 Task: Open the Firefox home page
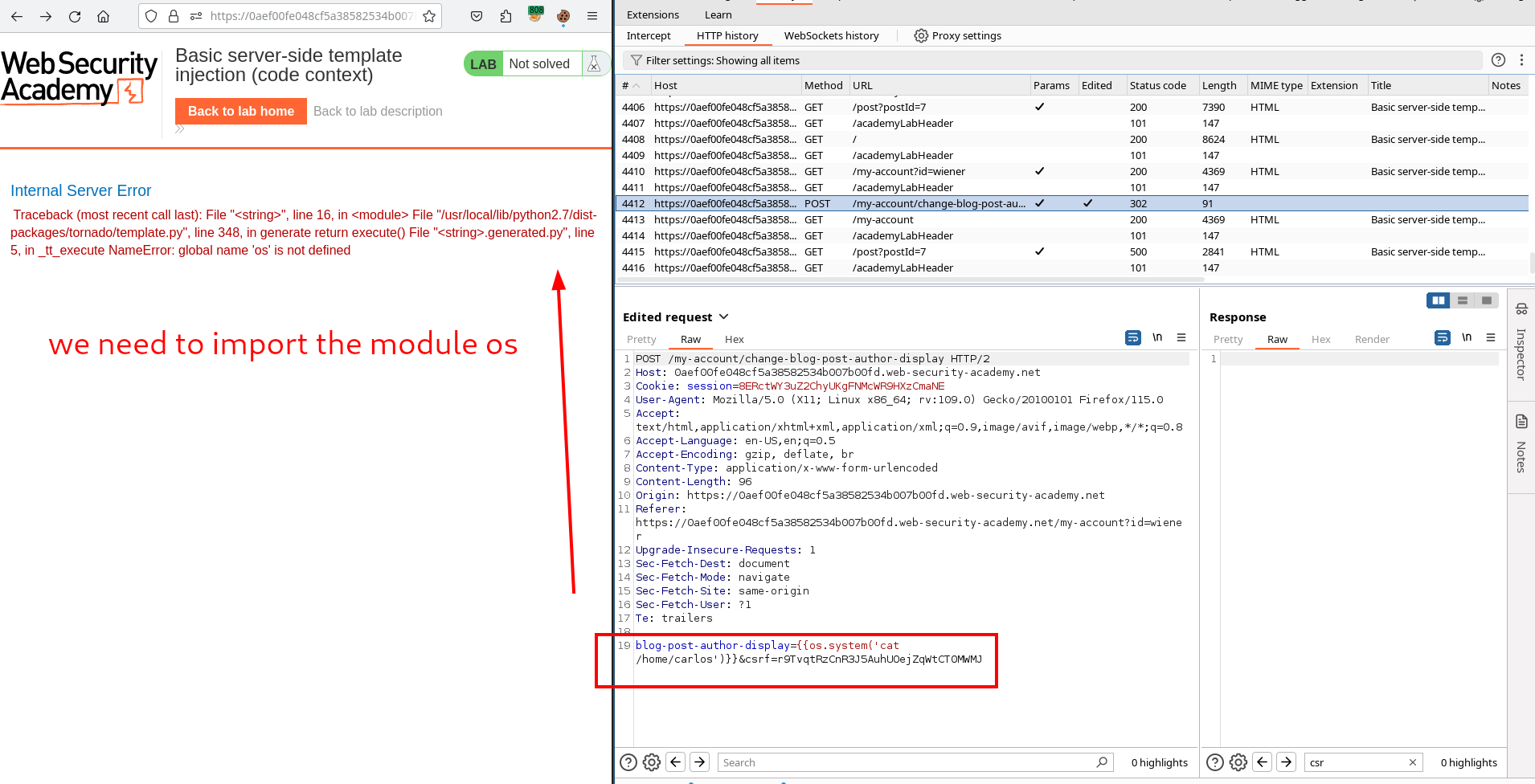coord(103,16)
